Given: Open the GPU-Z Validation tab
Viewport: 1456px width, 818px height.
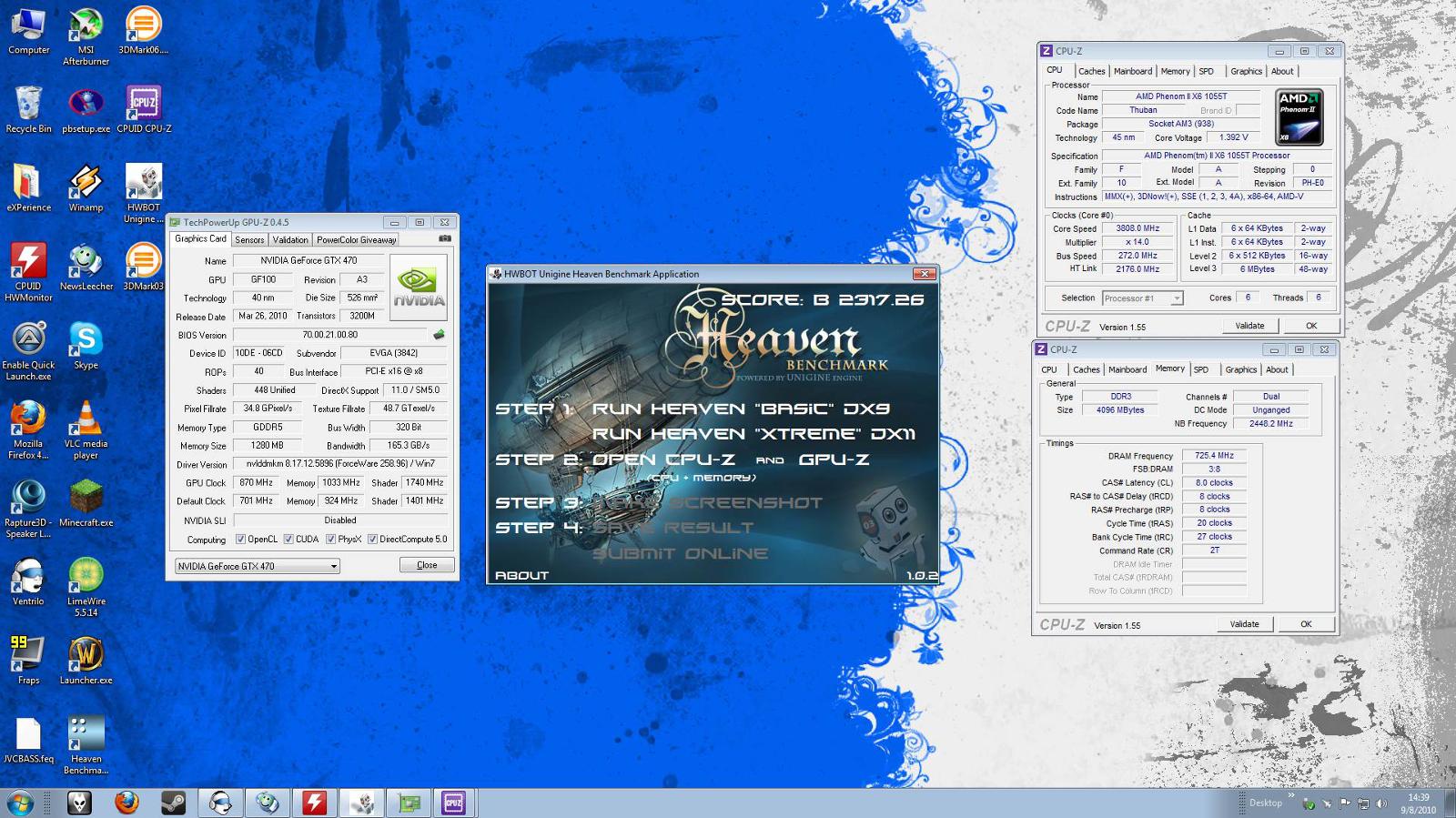Looking at the screenshot, I should 290,240.
